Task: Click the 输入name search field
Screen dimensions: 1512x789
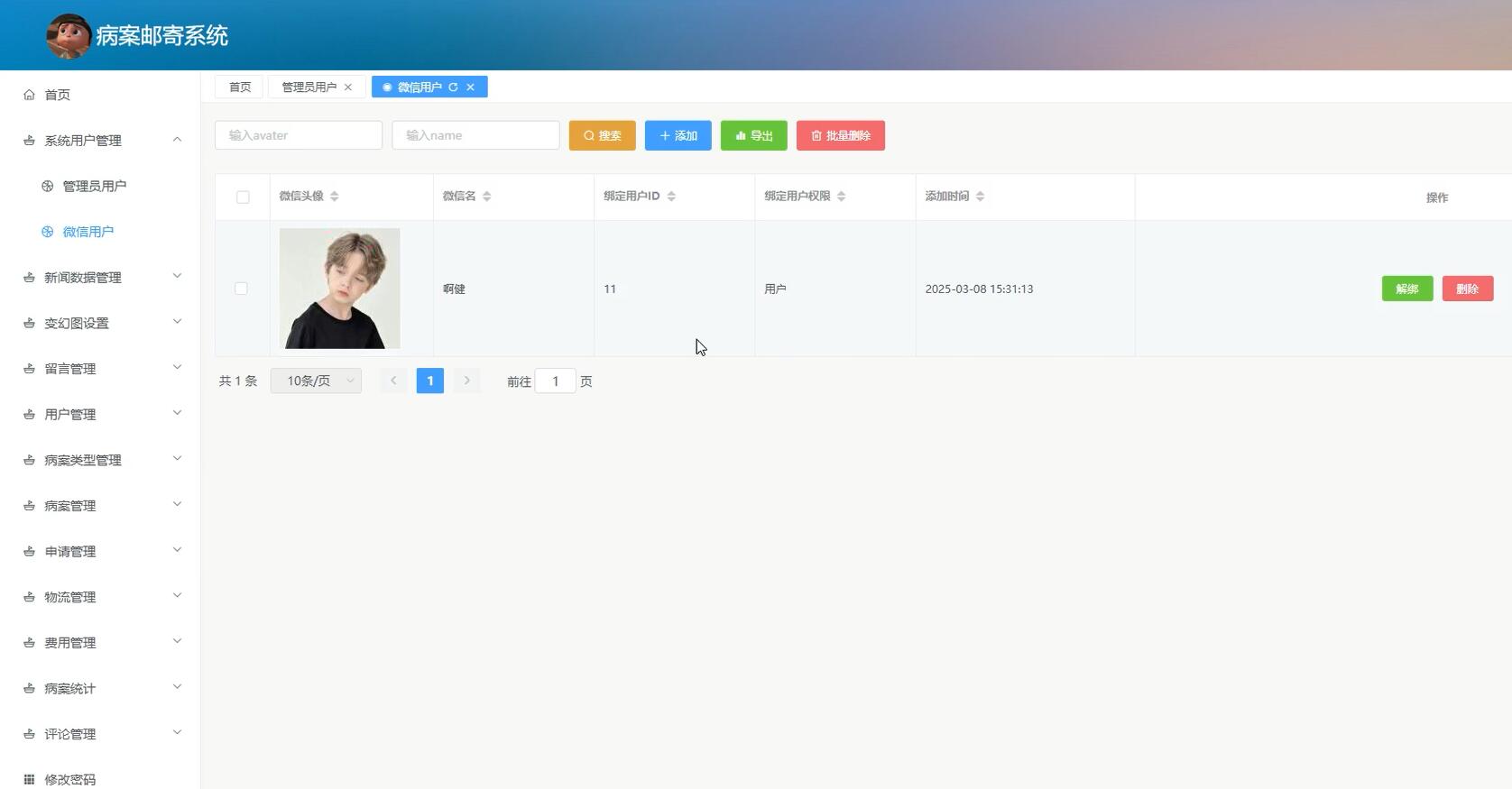Action: point(475,136)
